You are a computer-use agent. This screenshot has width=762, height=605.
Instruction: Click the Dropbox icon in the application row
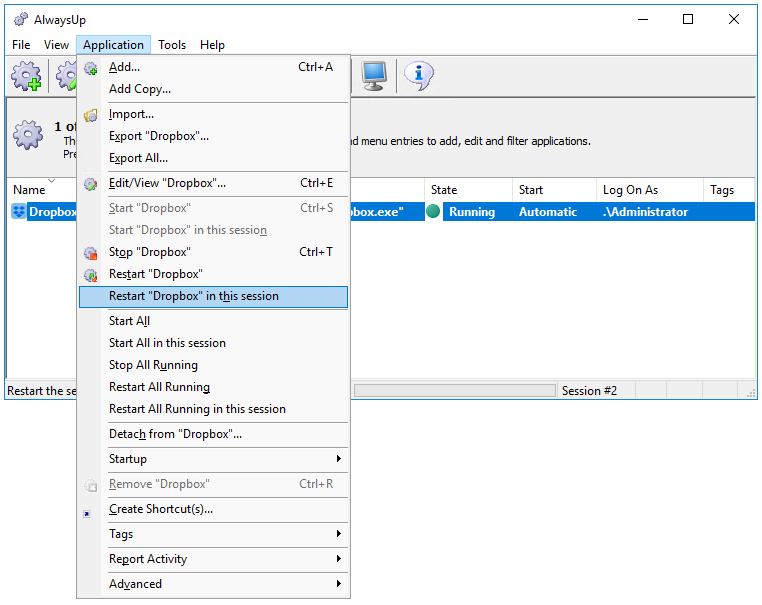pyautogui.click(x=19, y=212)
